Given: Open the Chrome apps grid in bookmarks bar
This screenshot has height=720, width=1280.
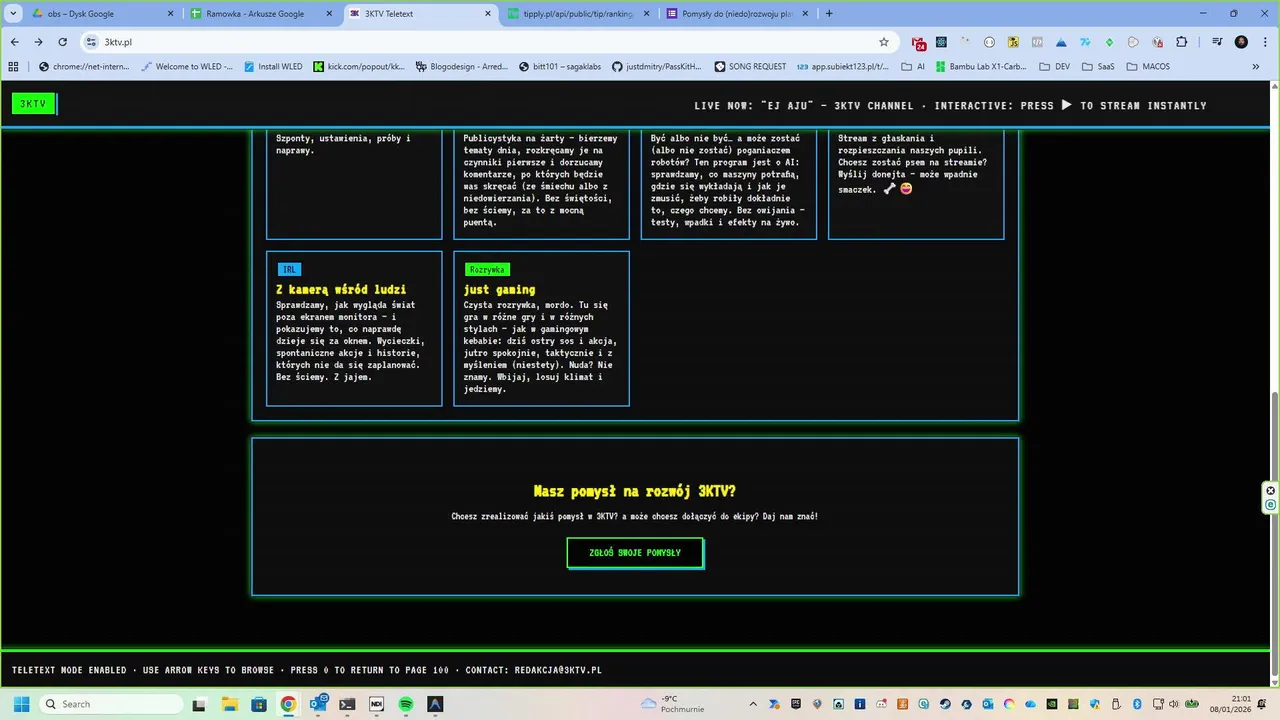Looking at the screenshot, I should click(x=13, y=67).
